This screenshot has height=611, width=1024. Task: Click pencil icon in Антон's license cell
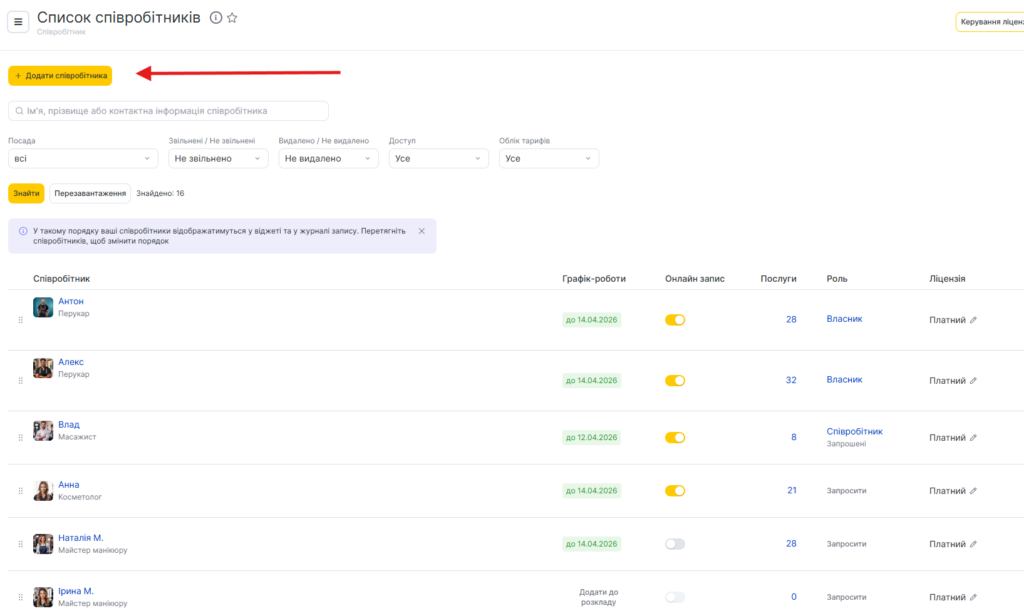[973, 321]
